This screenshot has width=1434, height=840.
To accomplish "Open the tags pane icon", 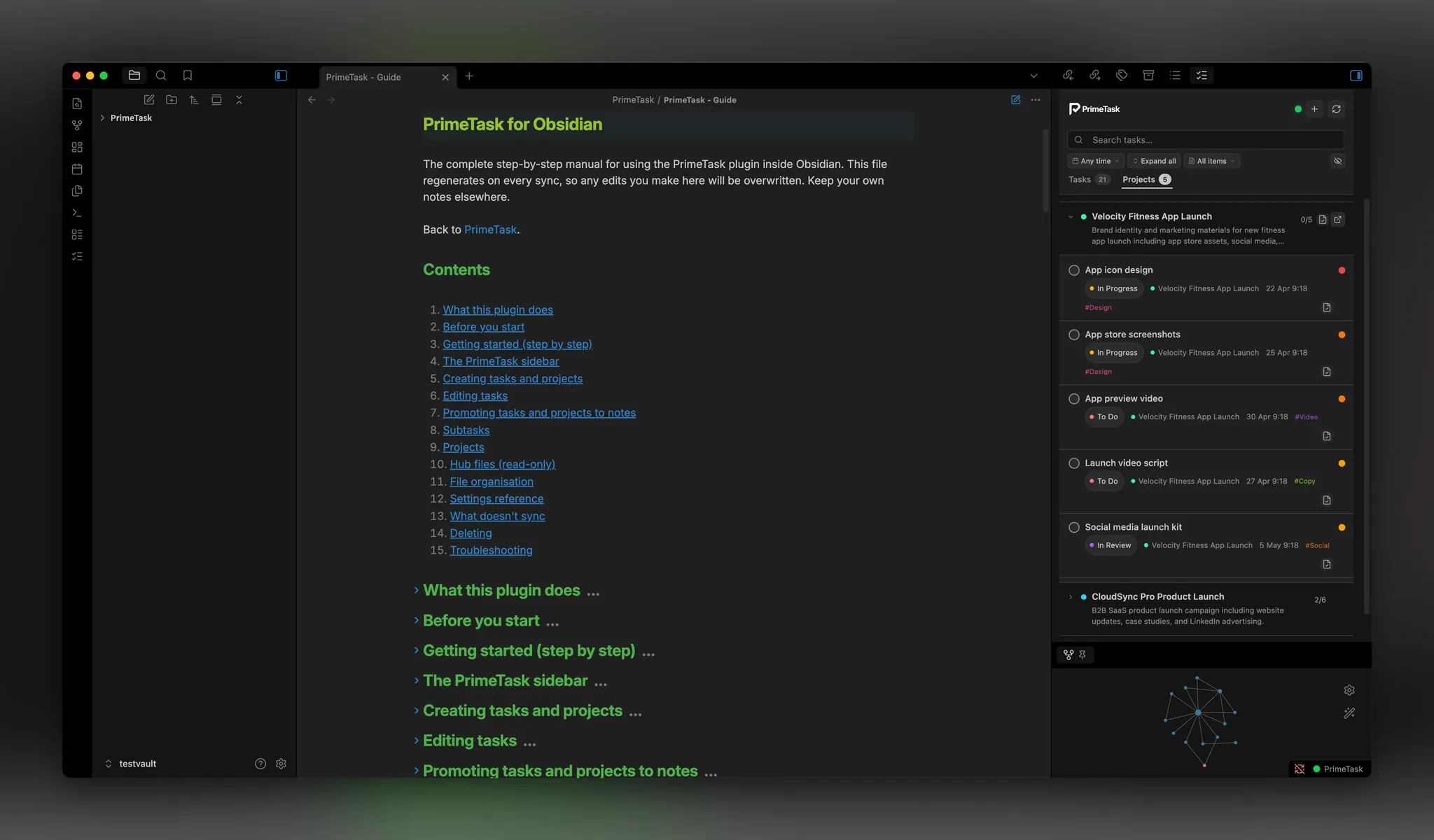I will point(1122,76).
